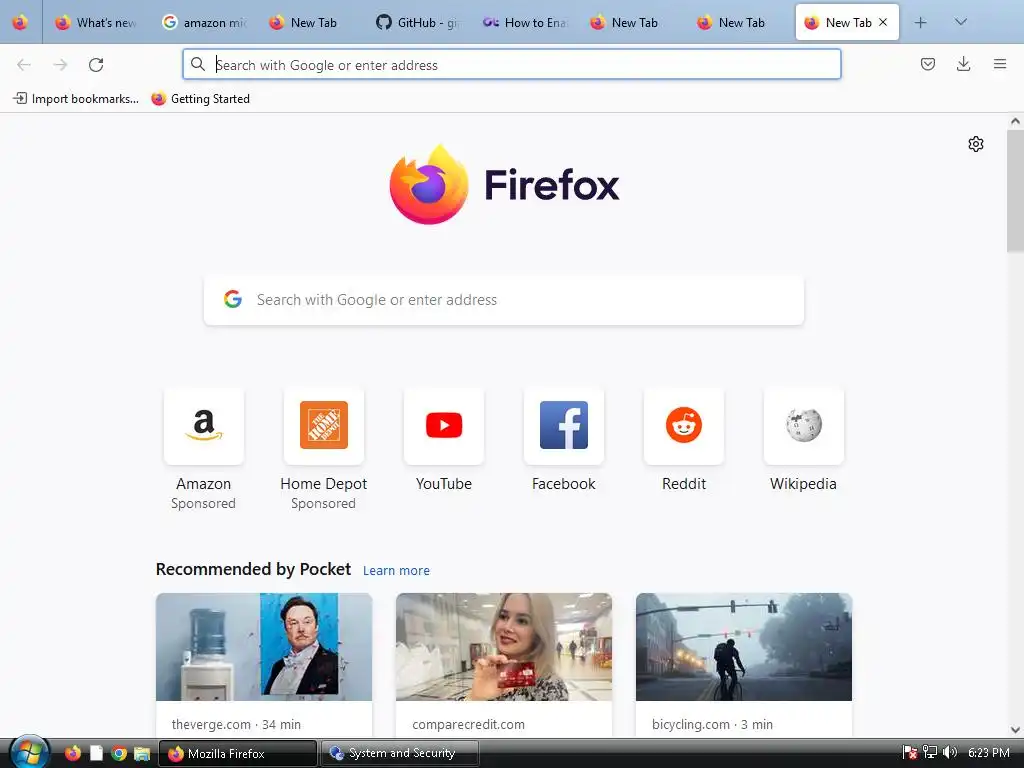
Task: Reload the current page
Action: coord(96,65)
